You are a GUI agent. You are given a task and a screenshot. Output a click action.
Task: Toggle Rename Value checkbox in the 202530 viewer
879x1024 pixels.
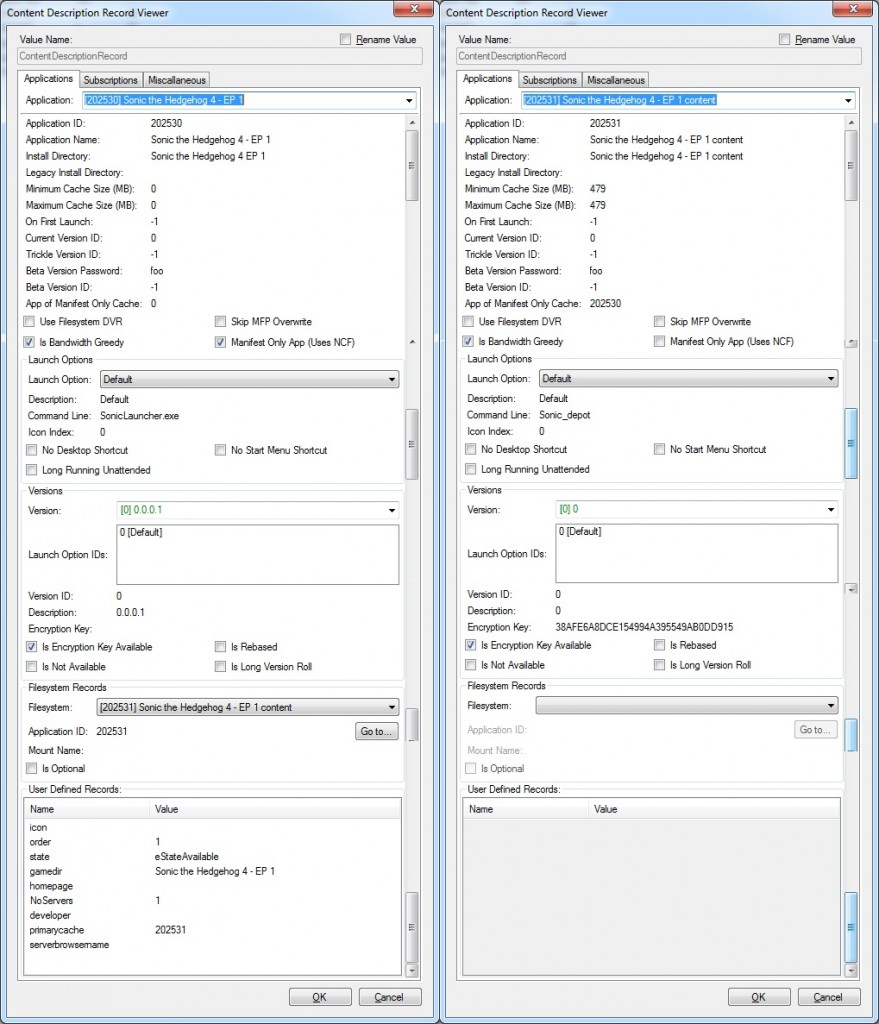pyautogui.click(x=346, y=40)
